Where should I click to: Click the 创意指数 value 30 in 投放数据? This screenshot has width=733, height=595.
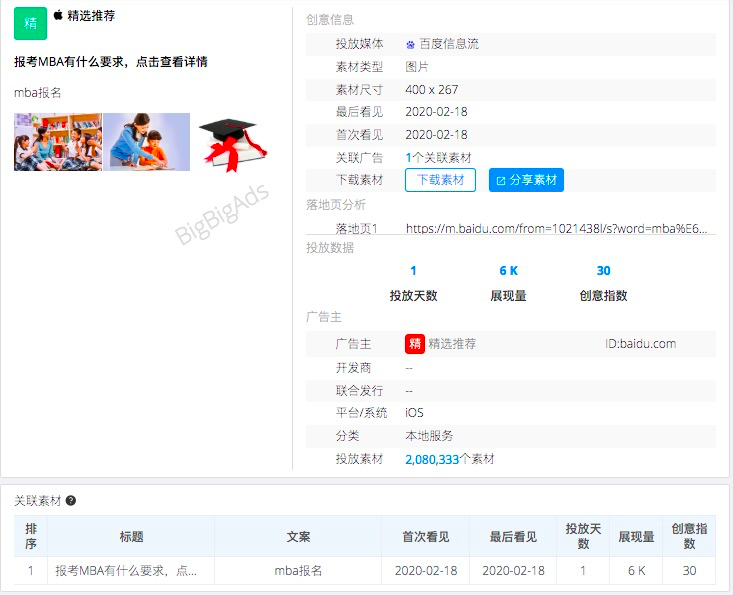(x=604, y=270)
